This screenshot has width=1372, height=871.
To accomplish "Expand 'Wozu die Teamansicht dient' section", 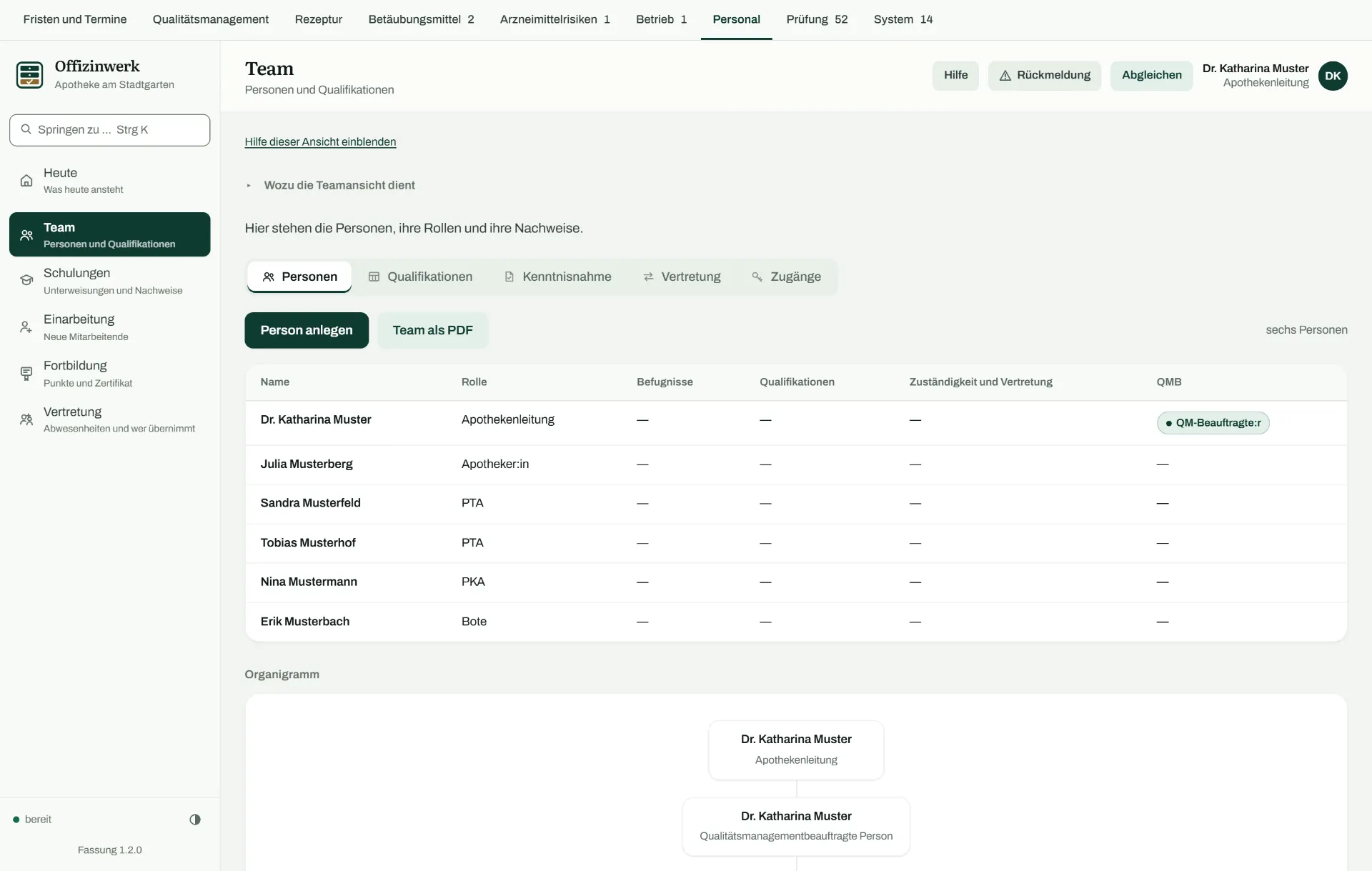I will (329, 185).
